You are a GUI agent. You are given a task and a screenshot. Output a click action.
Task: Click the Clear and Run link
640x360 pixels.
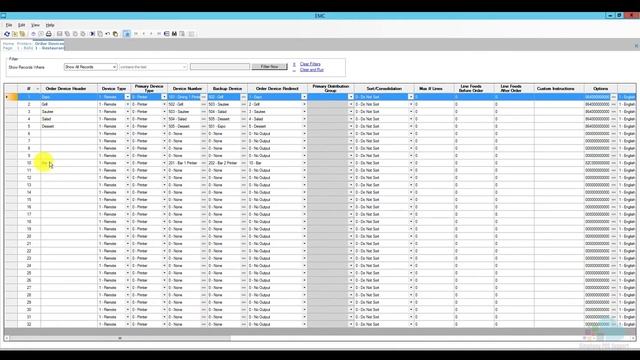[312, 70]
